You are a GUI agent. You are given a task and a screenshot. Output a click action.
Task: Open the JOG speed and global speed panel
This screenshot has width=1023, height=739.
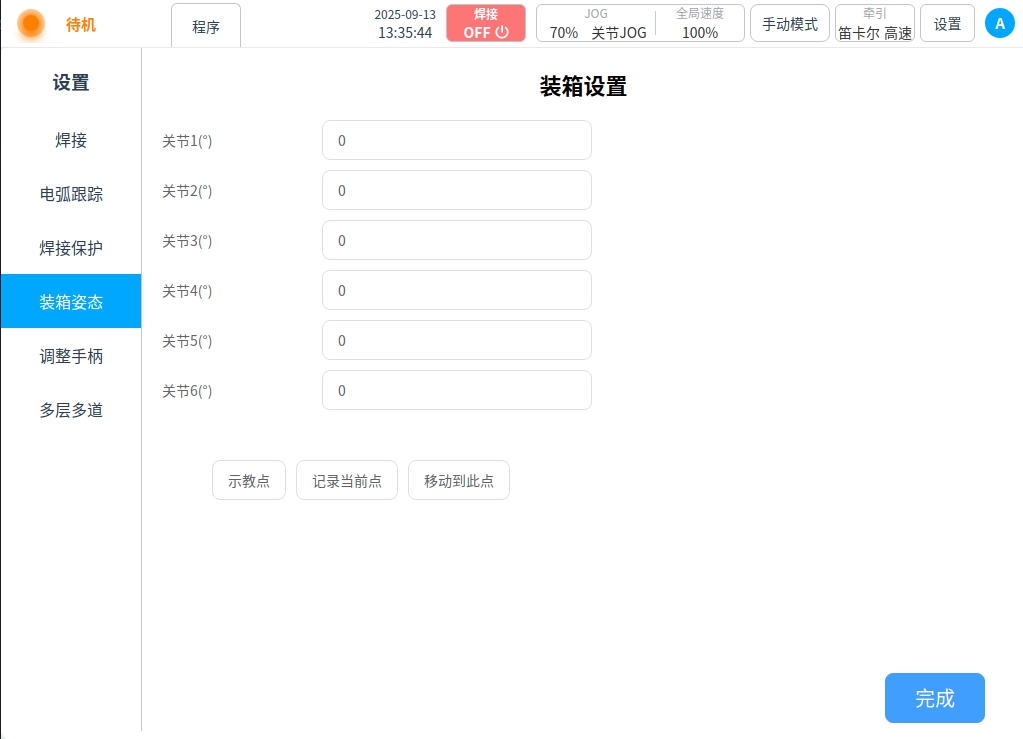coord(640,23)
